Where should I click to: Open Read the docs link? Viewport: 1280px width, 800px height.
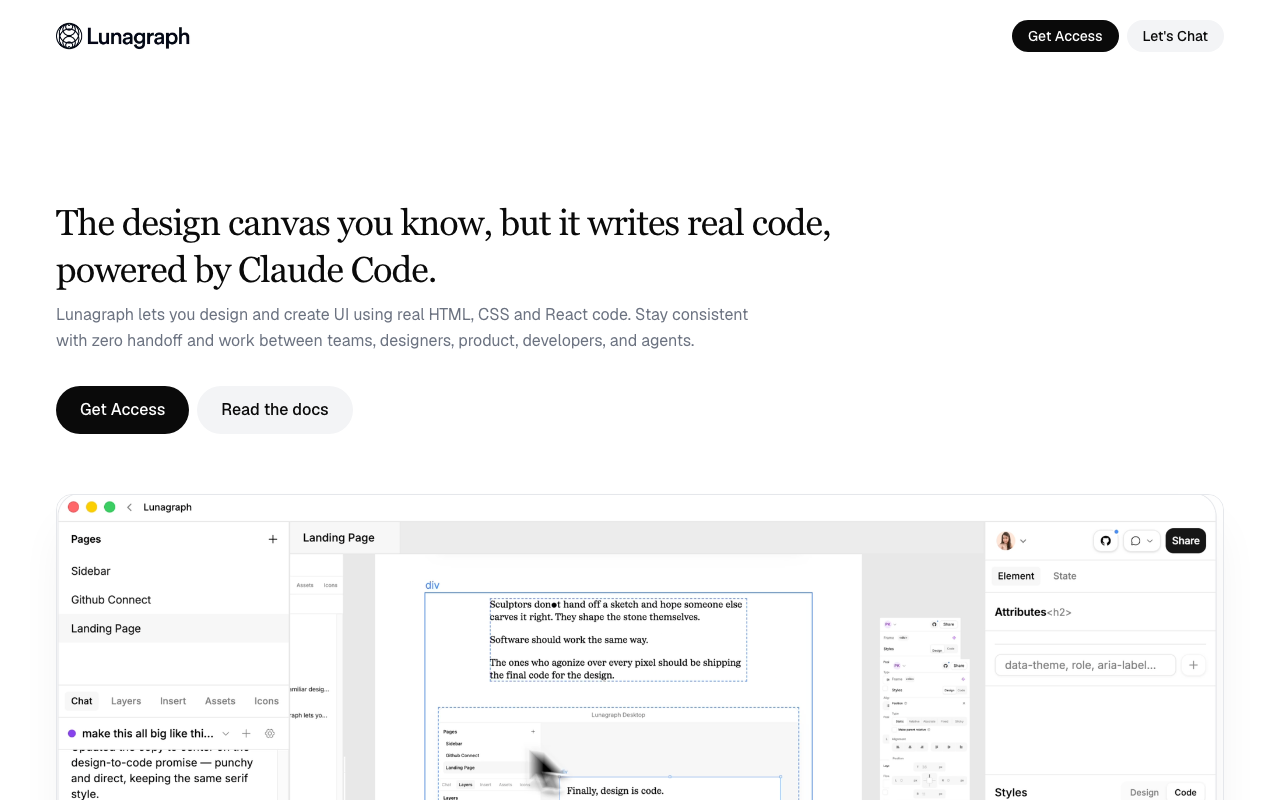[x=275, y=410]
